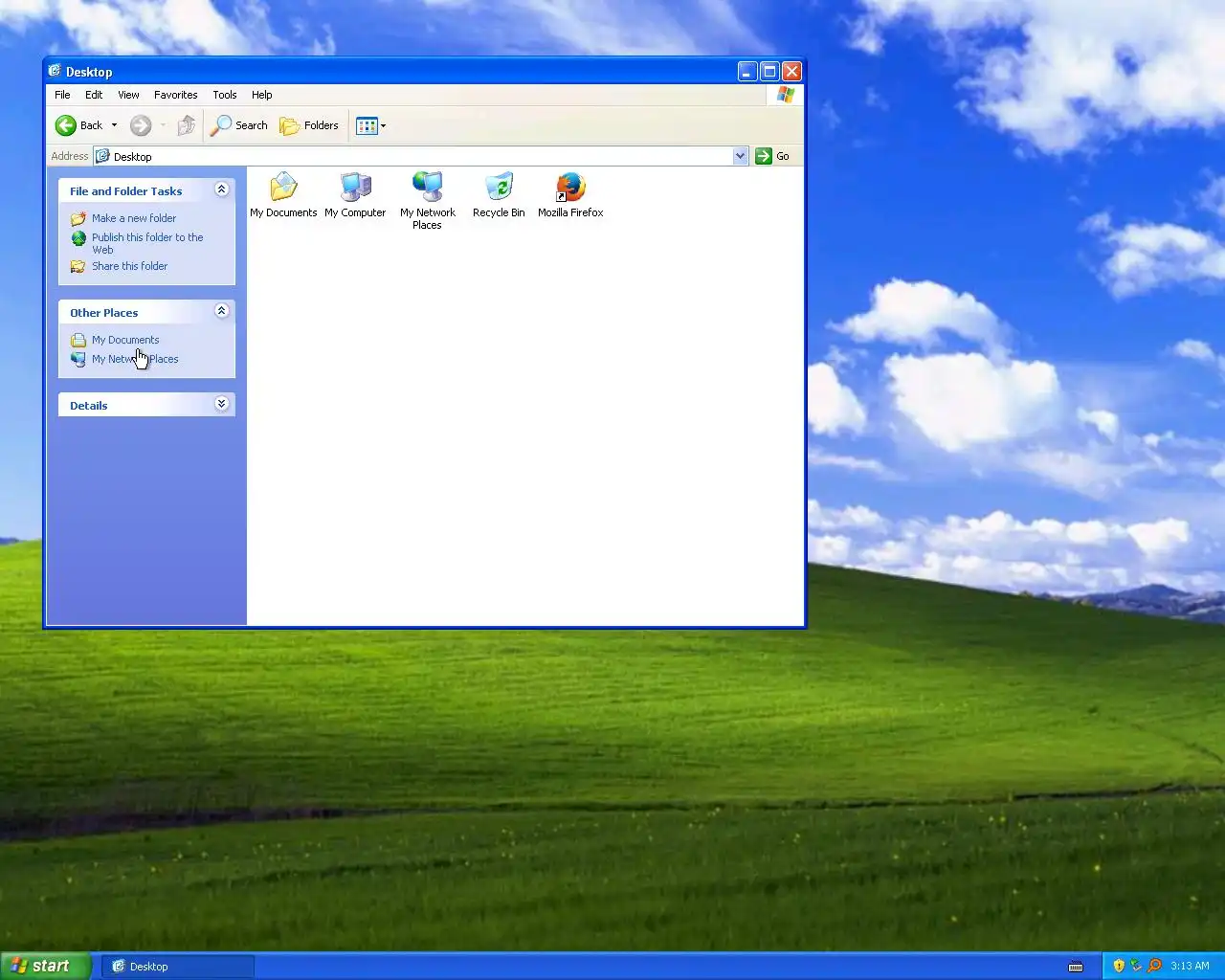Viewport: 1225px width, 980px height.
Task: Click the orange magnifier tray icon
Action: (x=1154, y=966)
